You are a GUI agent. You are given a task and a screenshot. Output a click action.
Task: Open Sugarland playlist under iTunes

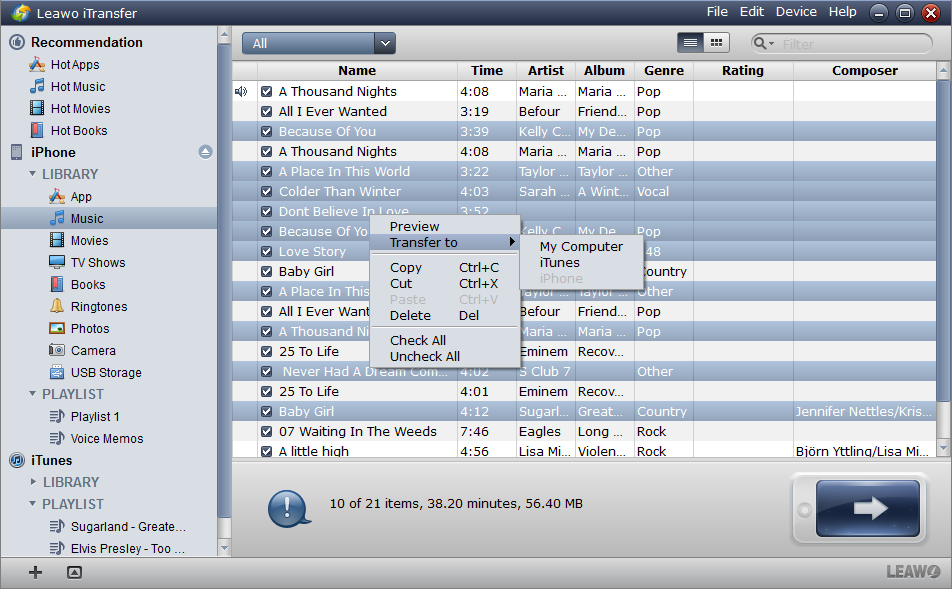pos(128,526)
